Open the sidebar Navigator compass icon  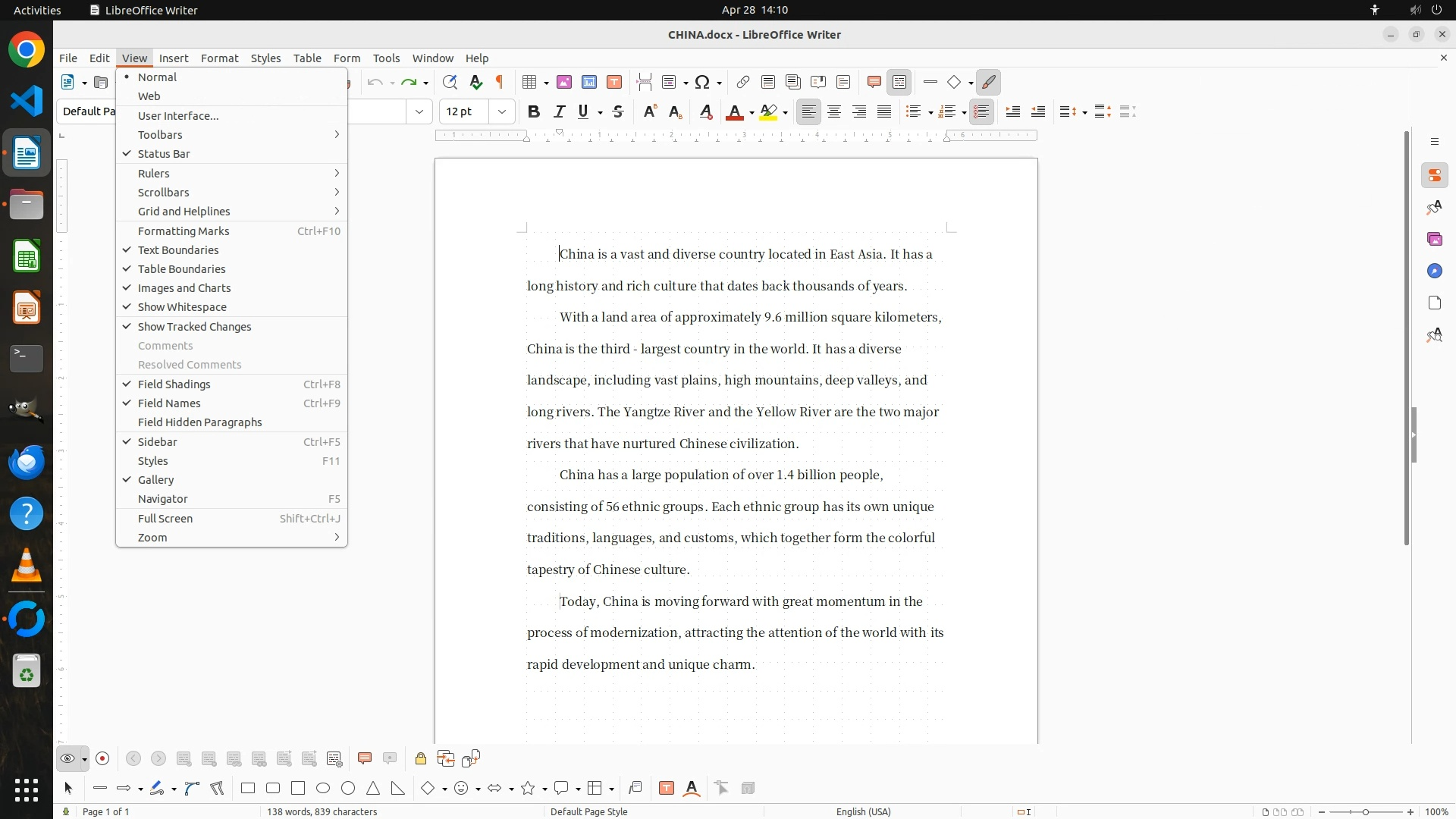(1434, 271)
